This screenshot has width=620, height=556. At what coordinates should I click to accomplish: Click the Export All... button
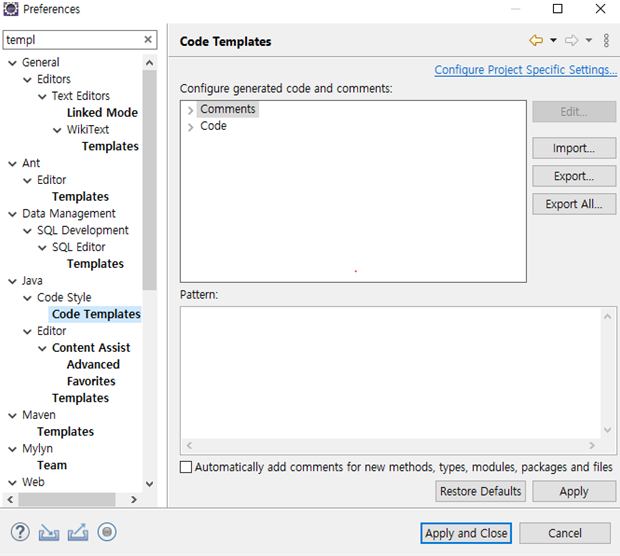[574, 204]
